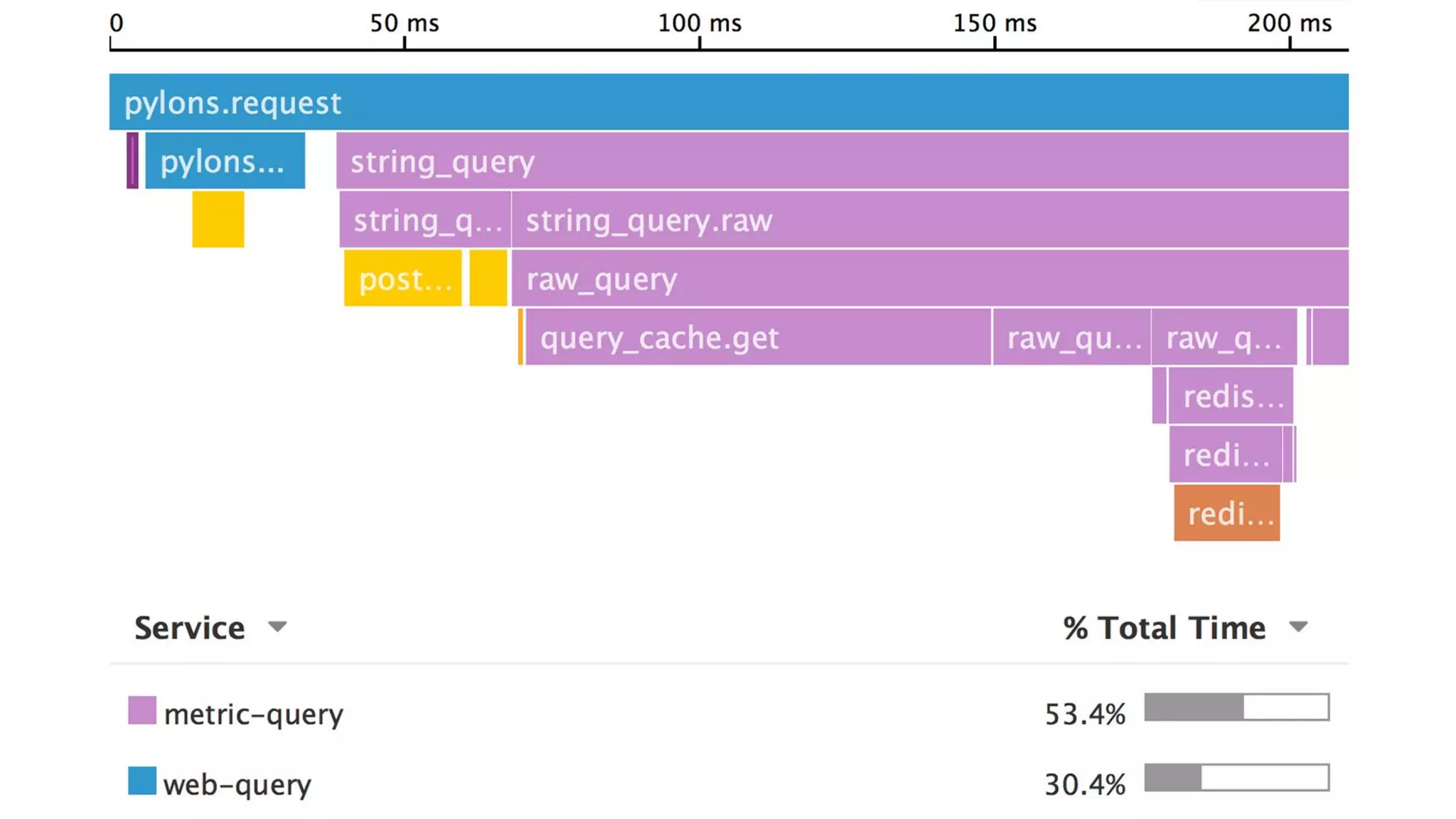1456x819 pixels.
Task: Click the yellow block under the pylons span
Action: [x=218, y=220]
